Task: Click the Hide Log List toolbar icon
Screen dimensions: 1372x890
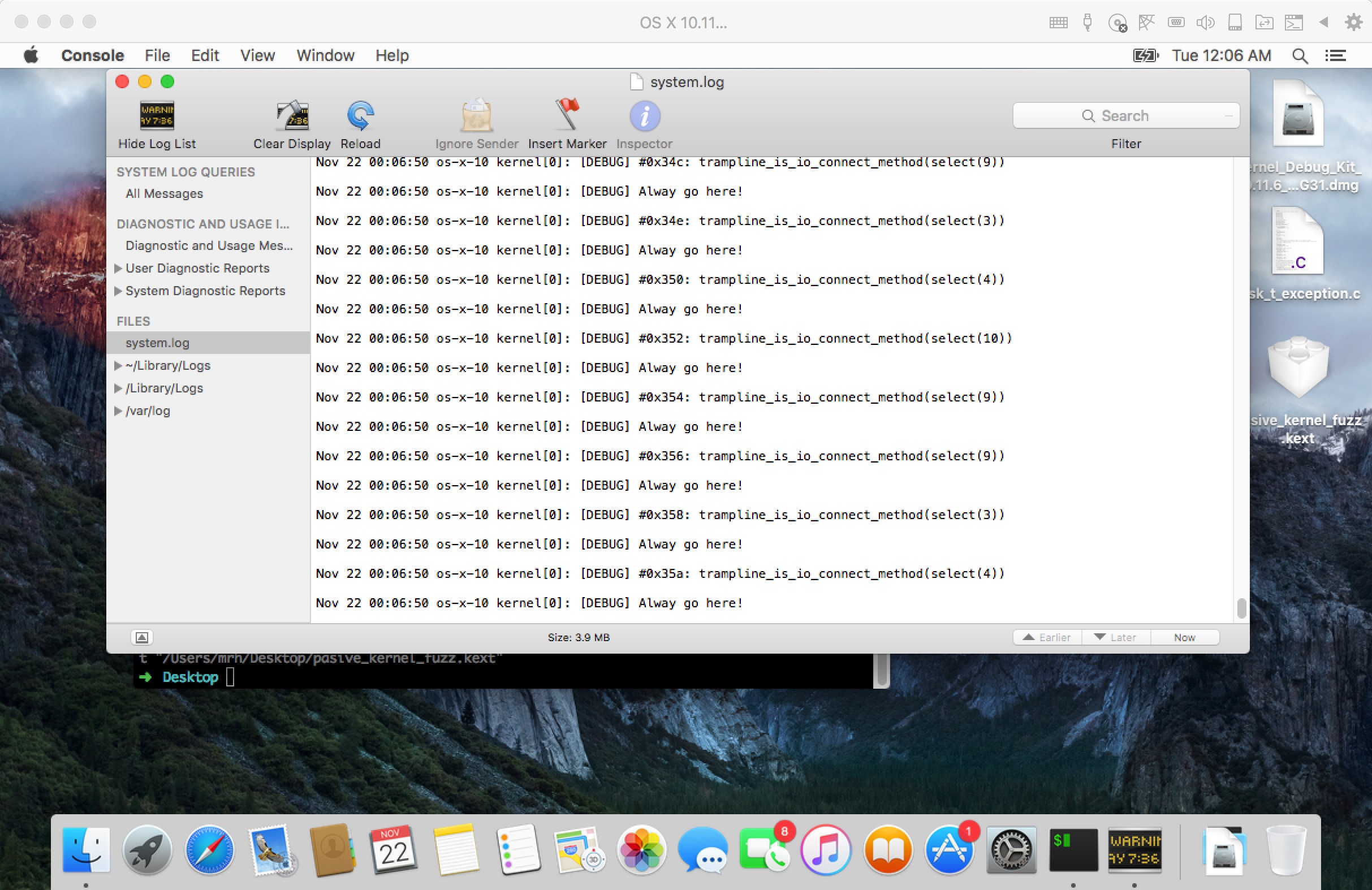Action: tap(157, 116)
